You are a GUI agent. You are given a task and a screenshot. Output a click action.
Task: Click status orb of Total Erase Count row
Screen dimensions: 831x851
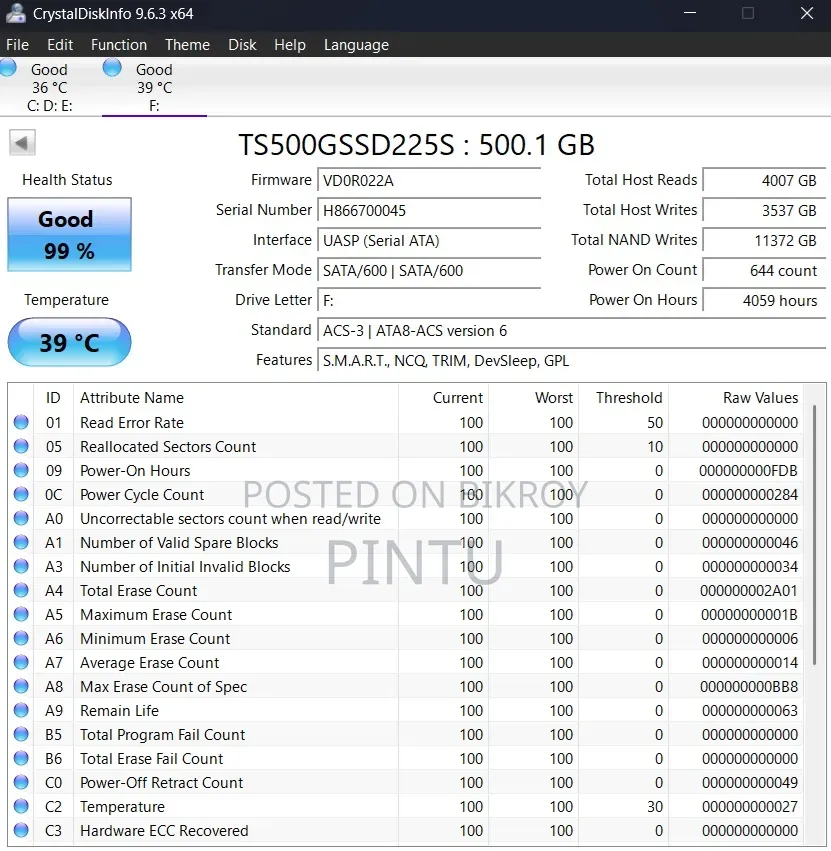point(21,590)
